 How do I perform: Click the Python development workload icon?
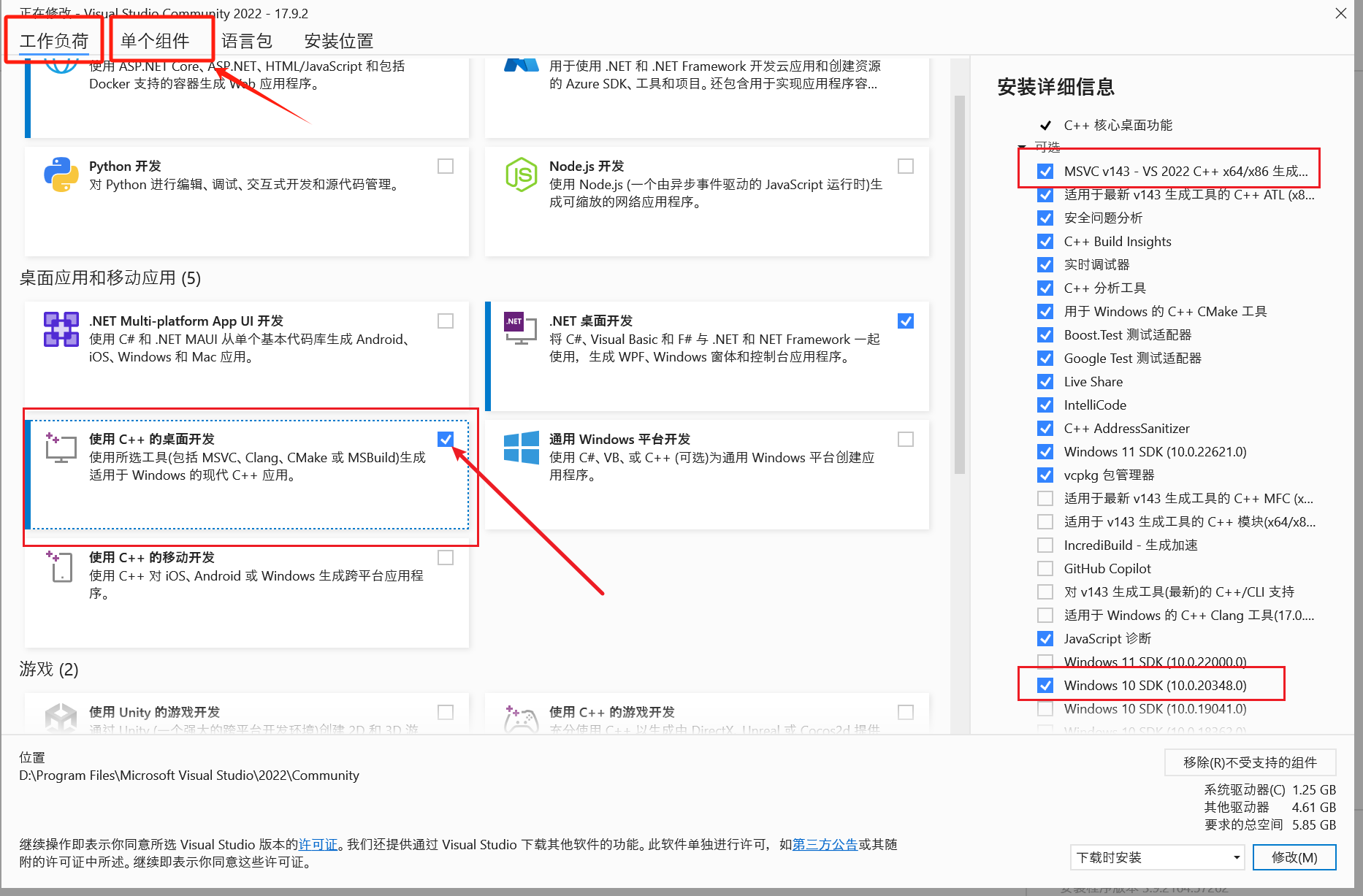(x=61, y=175)
